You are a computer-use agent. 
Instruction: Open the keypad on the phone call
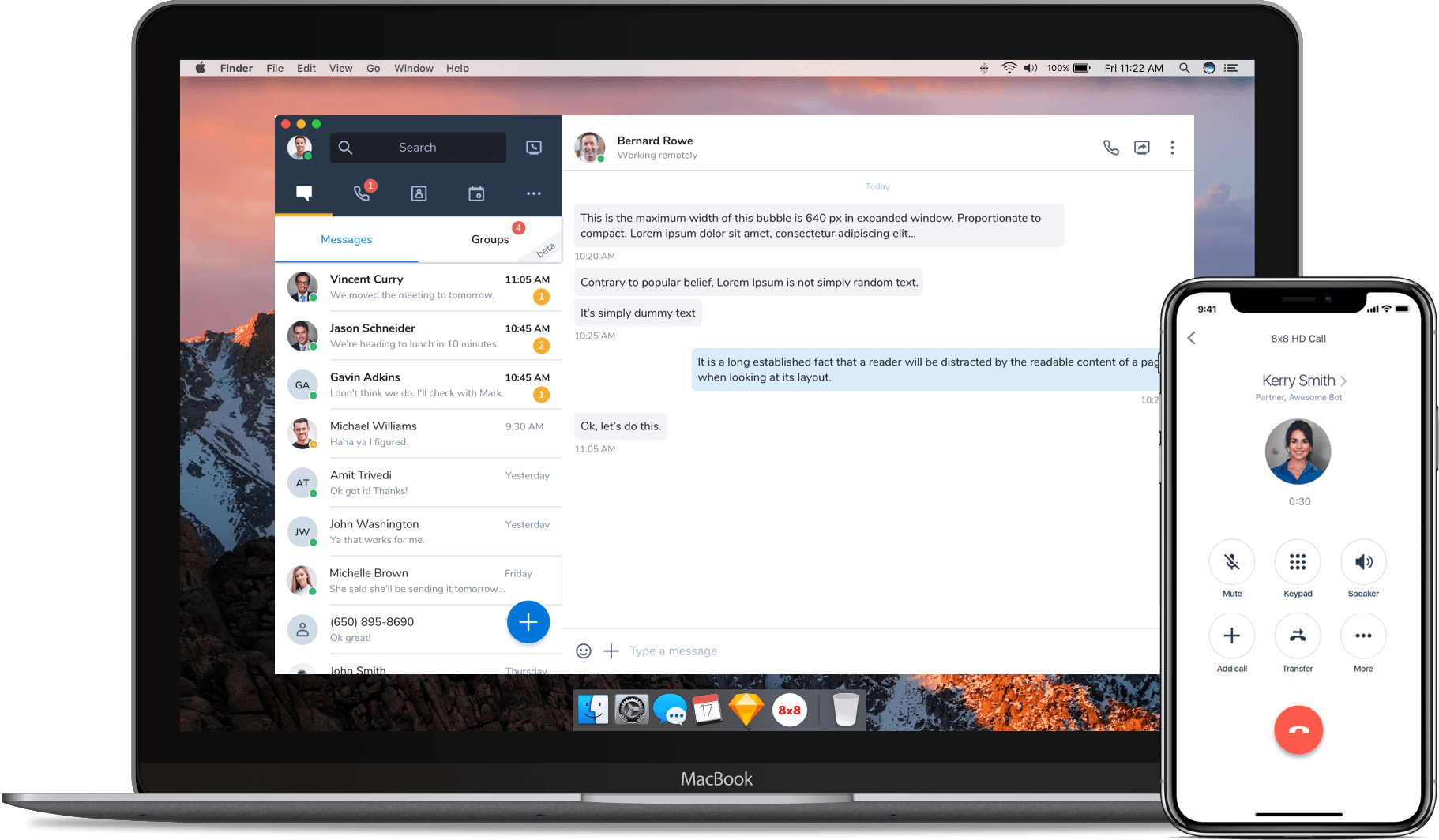click(1298, 562)
